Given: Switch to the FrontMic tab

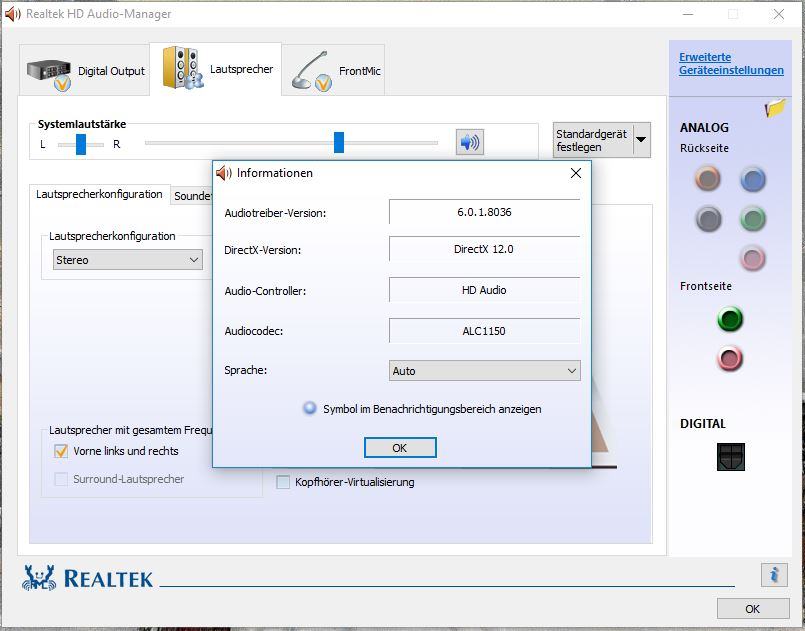Looking at the screenshot, I should 333,71.
